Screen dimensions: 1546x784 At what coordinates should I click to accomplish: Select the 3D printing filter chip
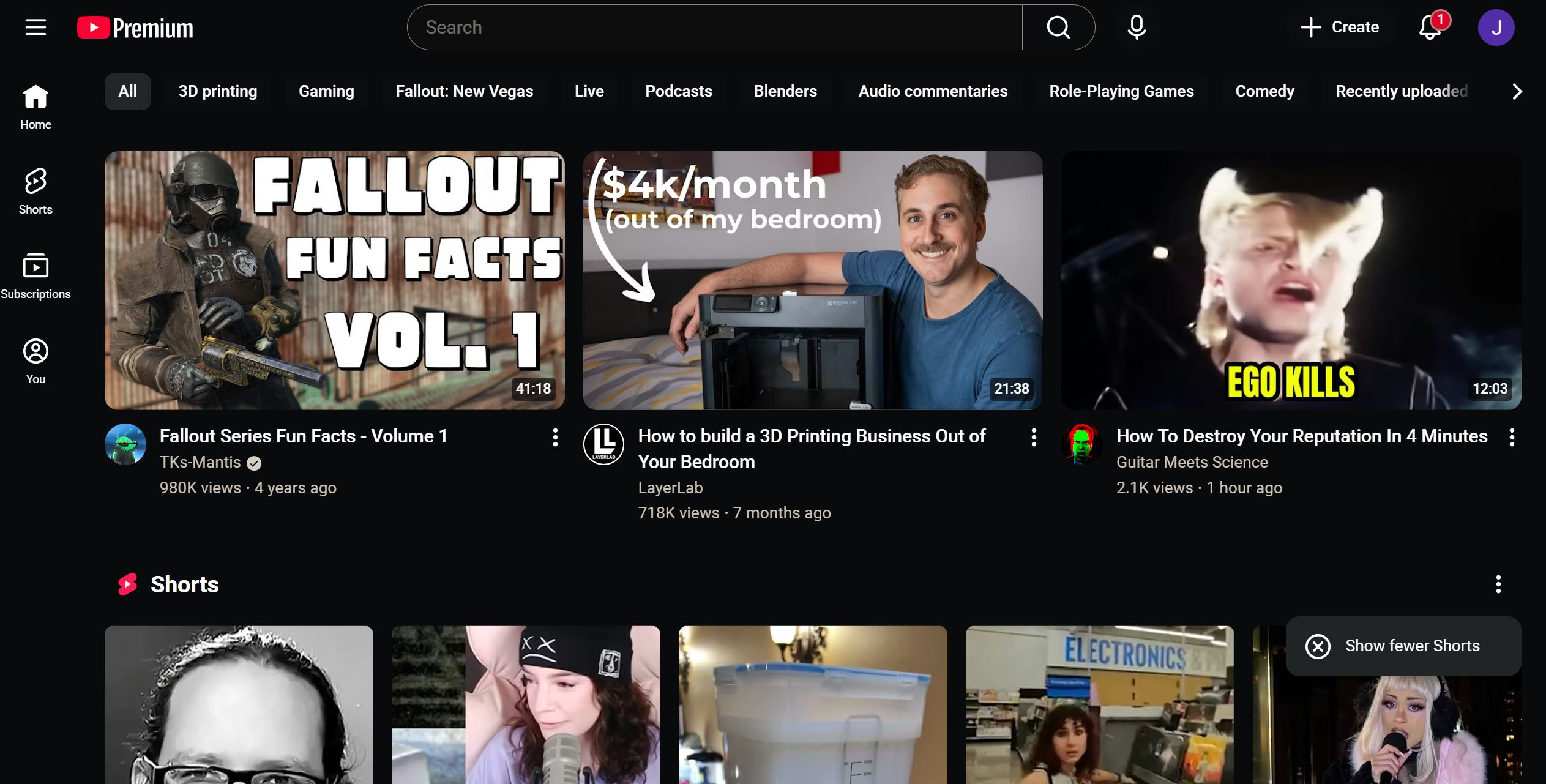coord(217,92)
